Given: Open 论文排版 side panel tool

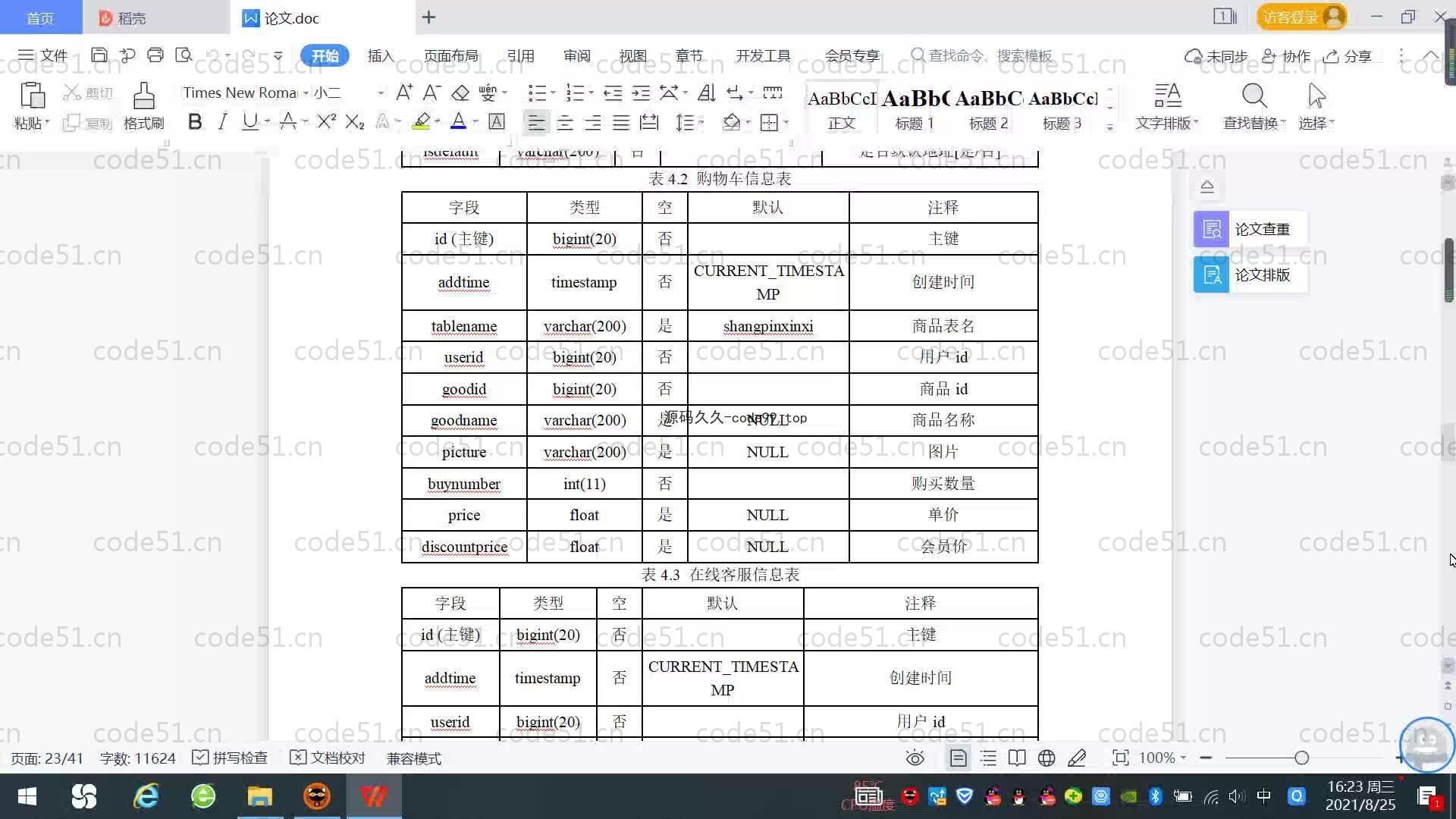Looking at the screenshot, I should (x=1250, y=275).
